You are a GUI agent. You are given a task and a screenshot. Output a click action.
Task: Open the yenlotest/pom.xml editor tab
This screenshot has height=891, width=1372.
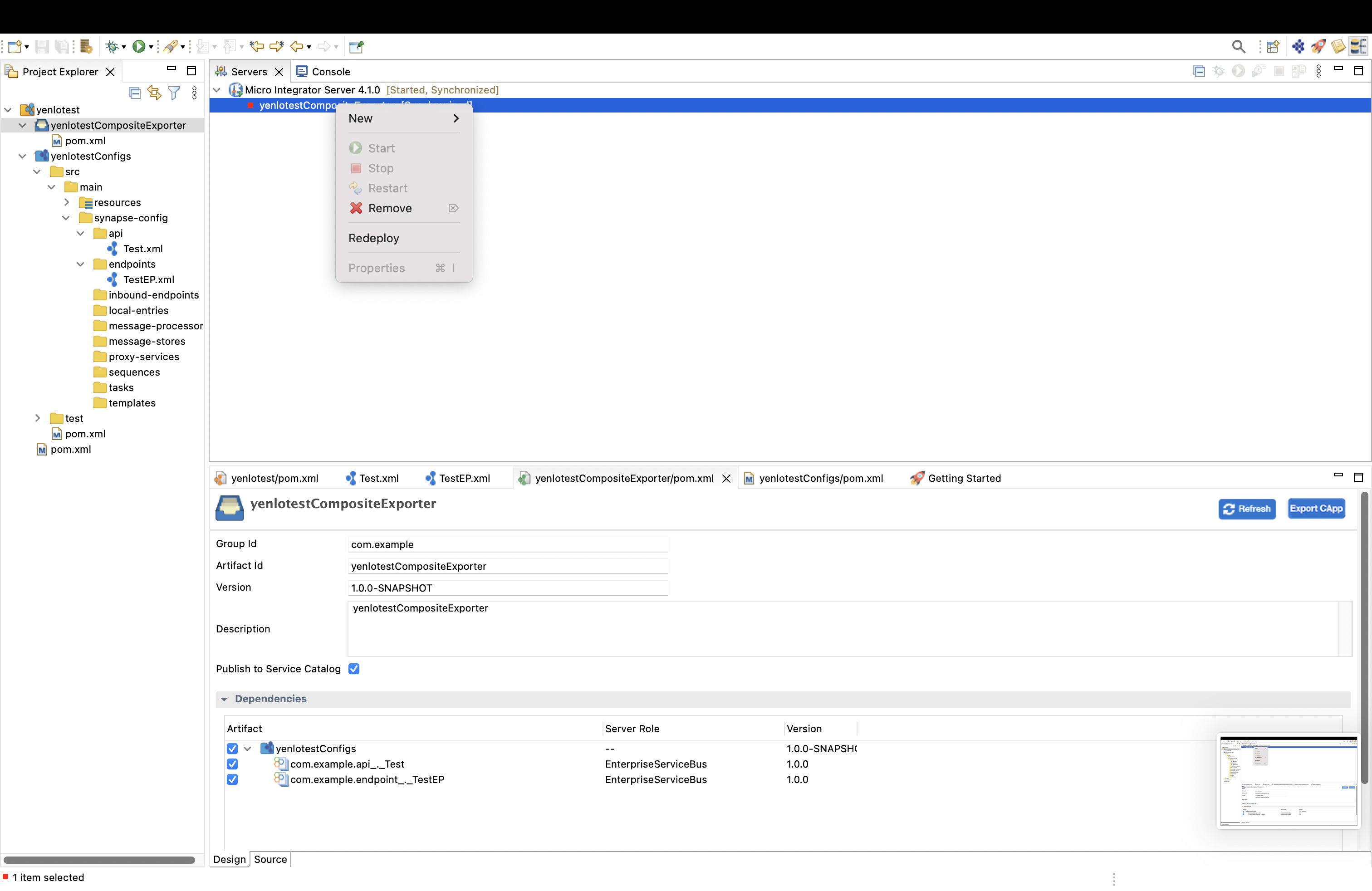click(267, 478)
